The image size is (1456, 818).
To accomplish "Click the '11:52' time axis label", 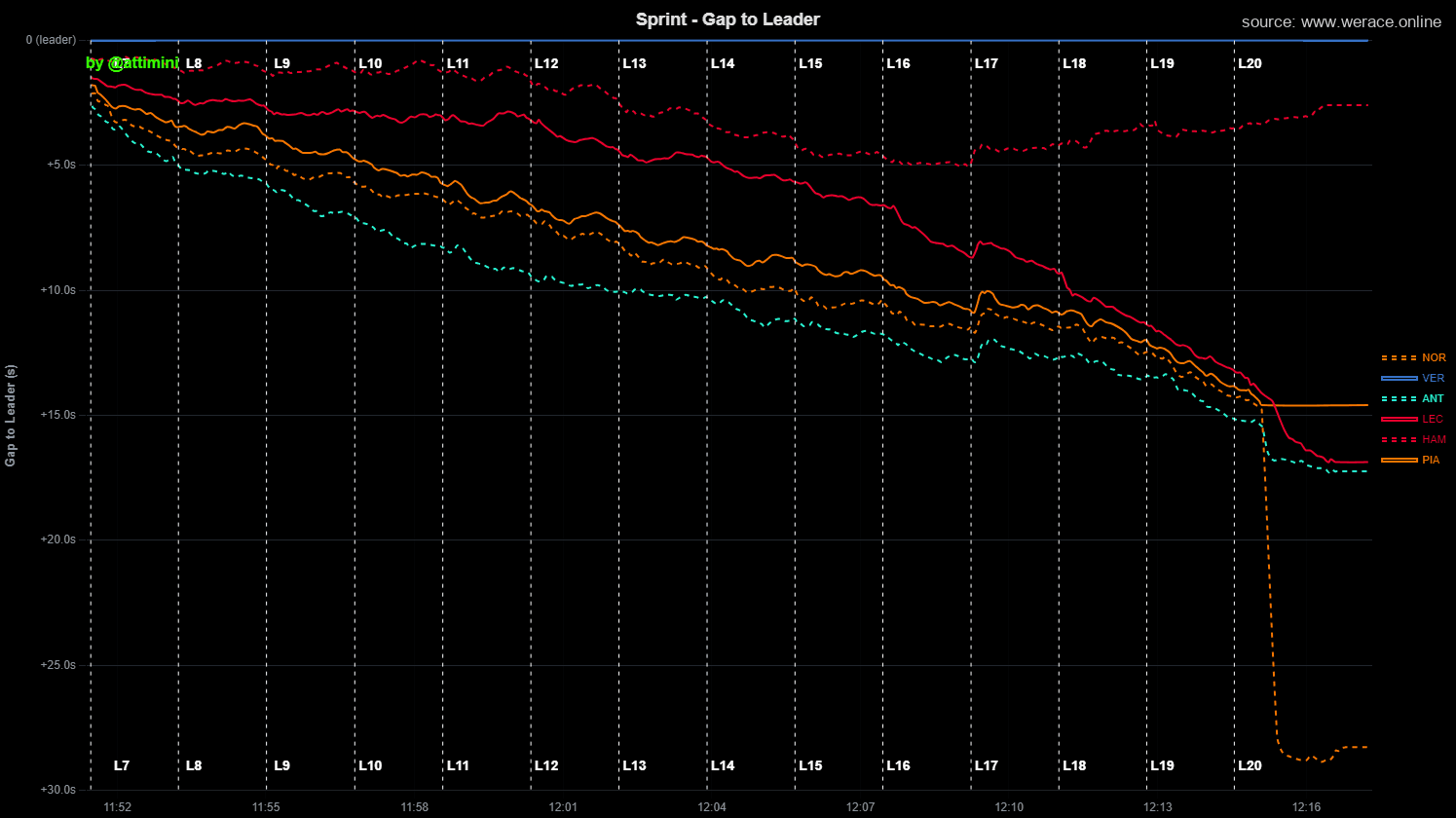I will coord(118,807).
